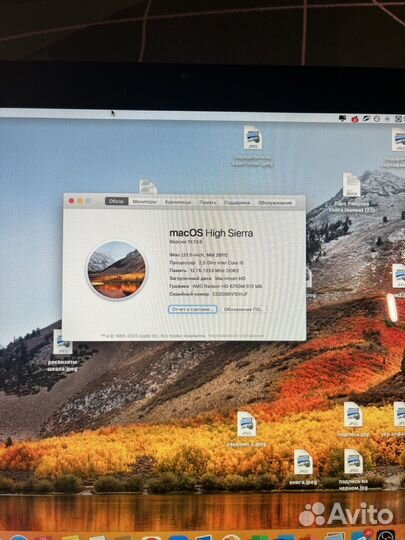Open the Хранилище tab
Image resolution: width=405 pixels, height=540 pixels.
click(178, 202)
